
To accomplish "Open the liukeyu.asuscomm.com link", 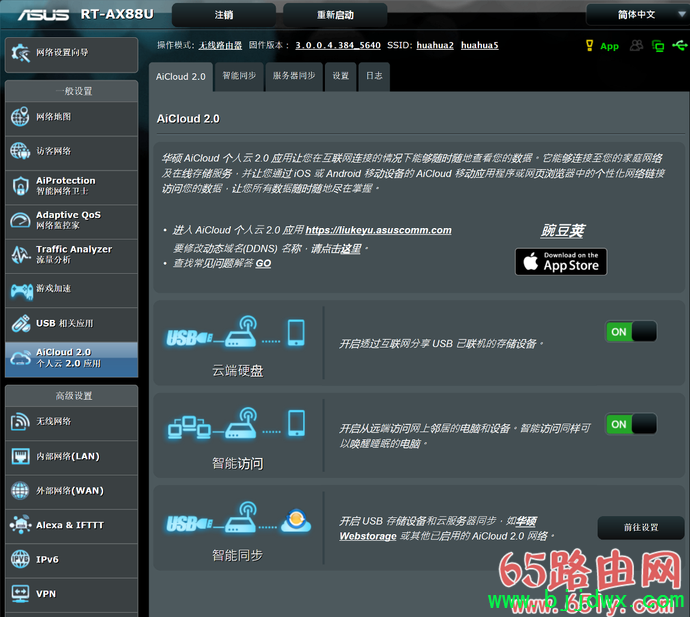I will point(378,230).
